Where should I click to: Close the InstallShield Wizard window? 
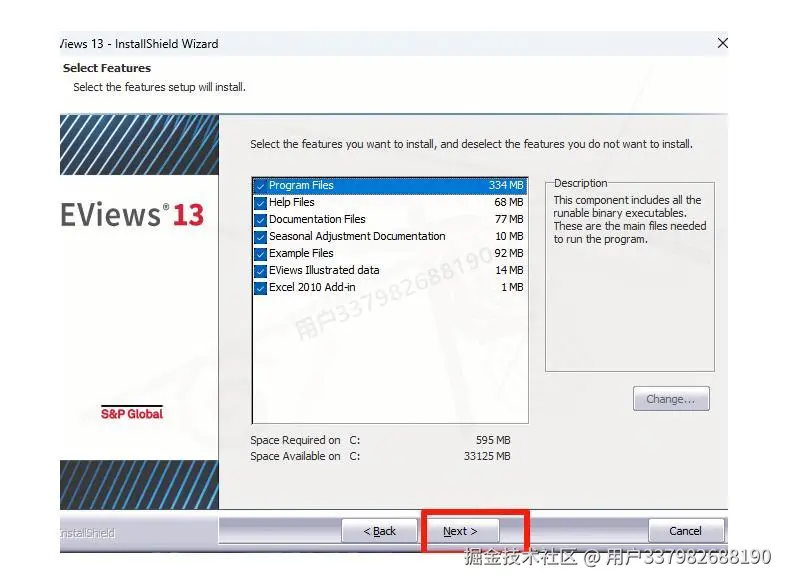(723, 43)
